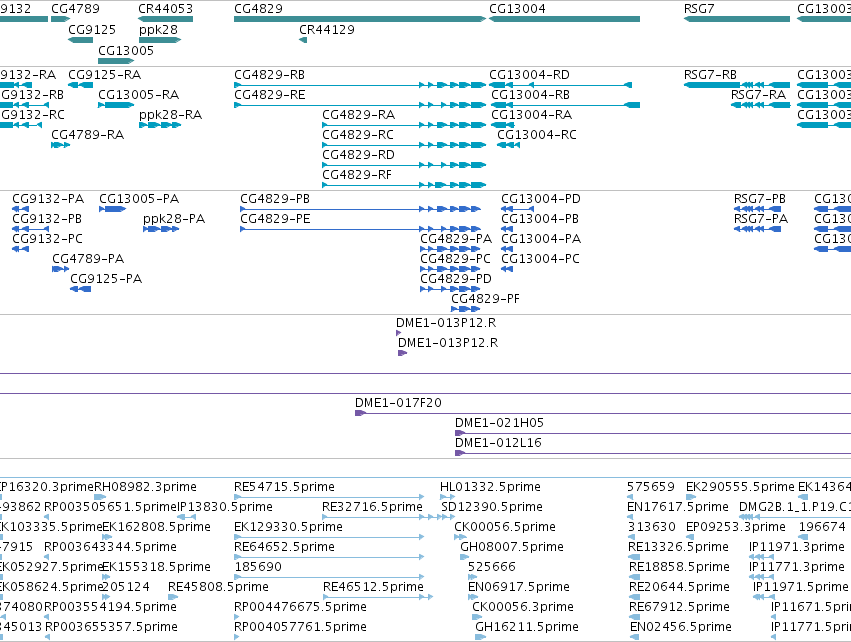Select the CG9132-PA protein glyph

pyautogui.click(x=21, y=209)
